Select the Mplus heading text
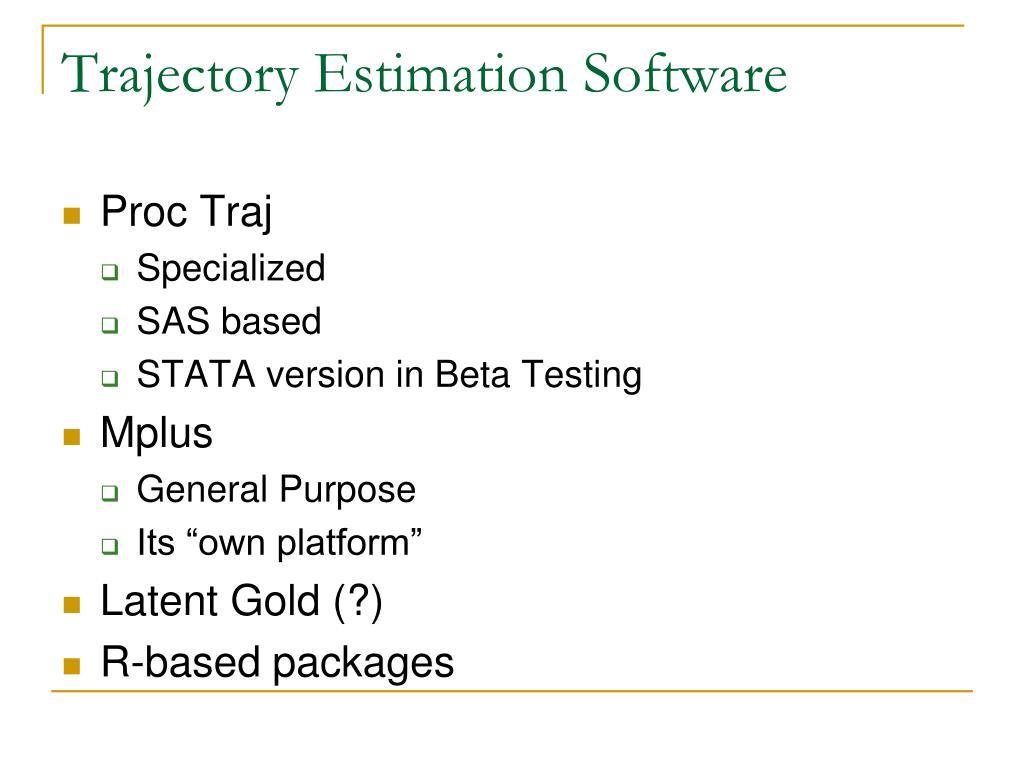This screenshot has width=1024, height=768. pos(157,434)
